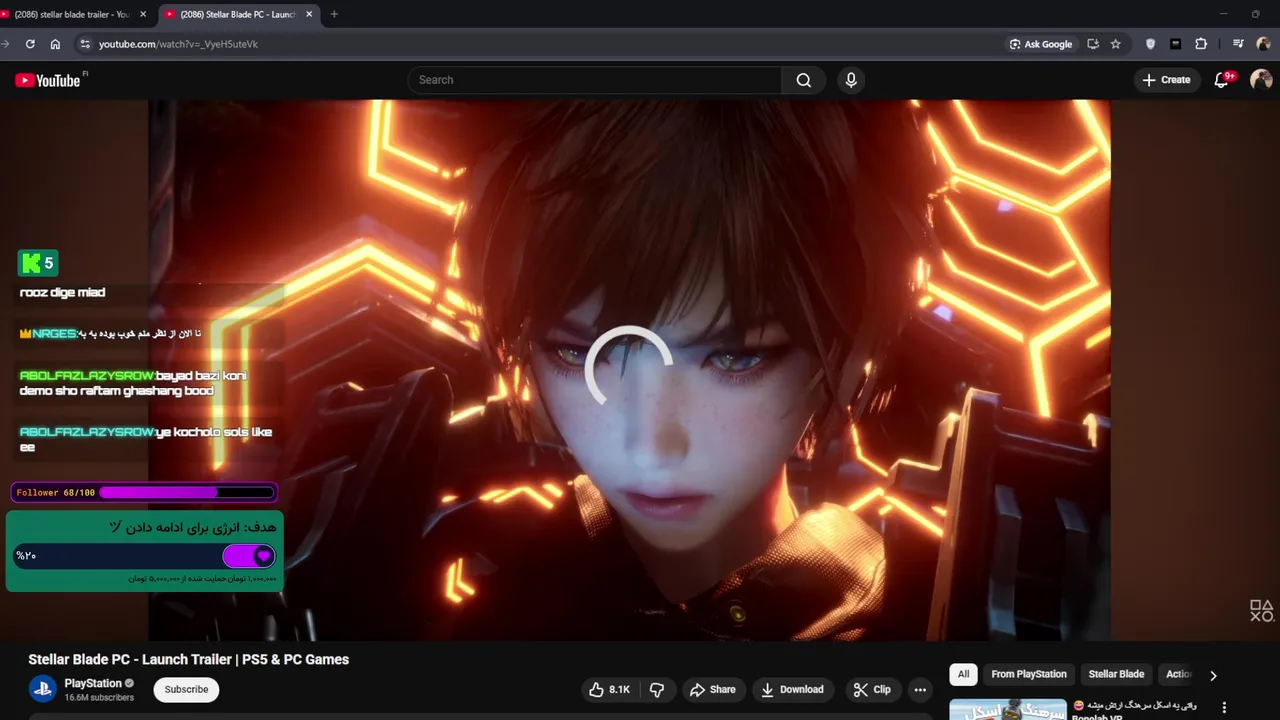Open the YouTube home logo

(x=47, y=80)
